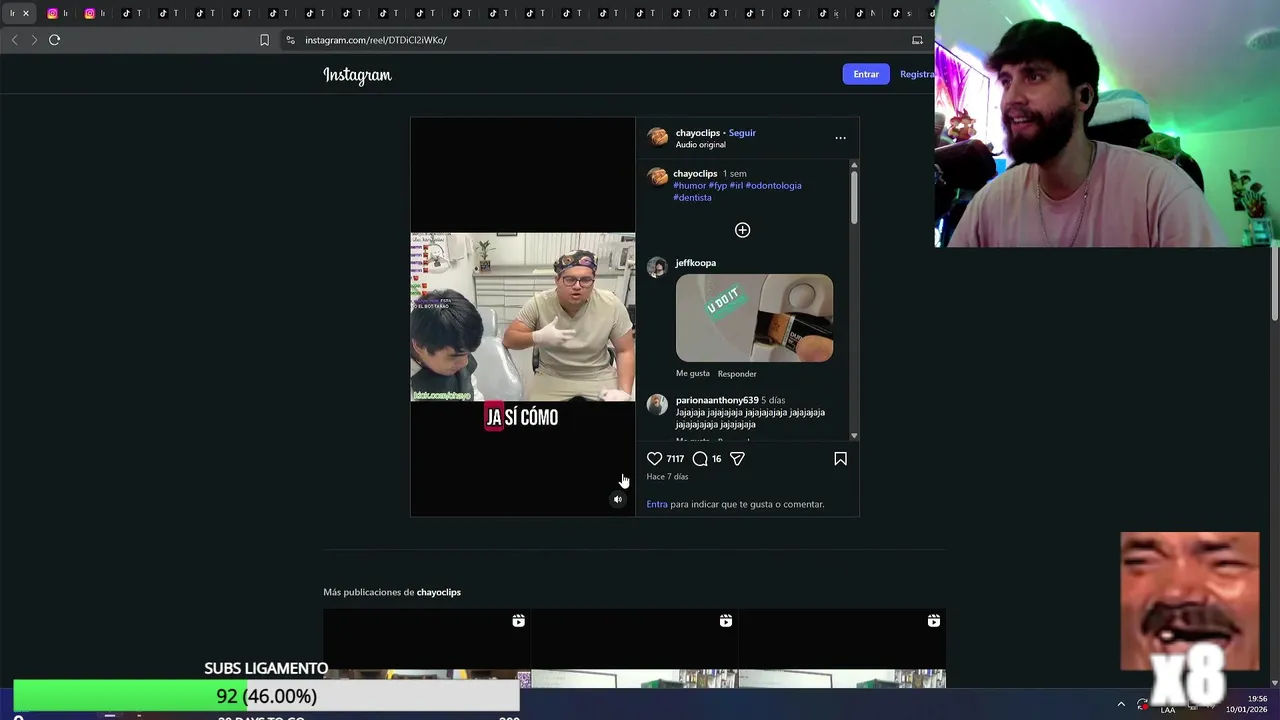
Task: Open site information icon in address bar
Action: [290, 40]
